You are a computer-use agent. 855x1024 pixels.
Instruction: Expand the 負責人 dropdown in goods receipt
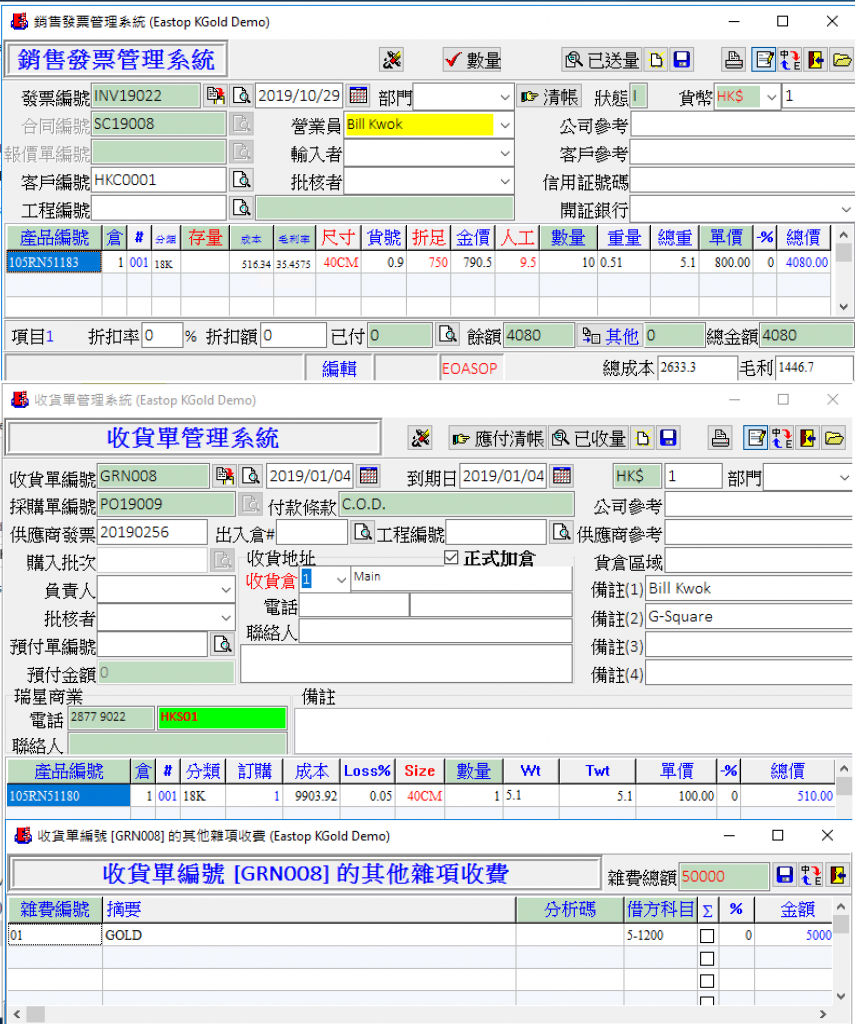tap(225, 590)
